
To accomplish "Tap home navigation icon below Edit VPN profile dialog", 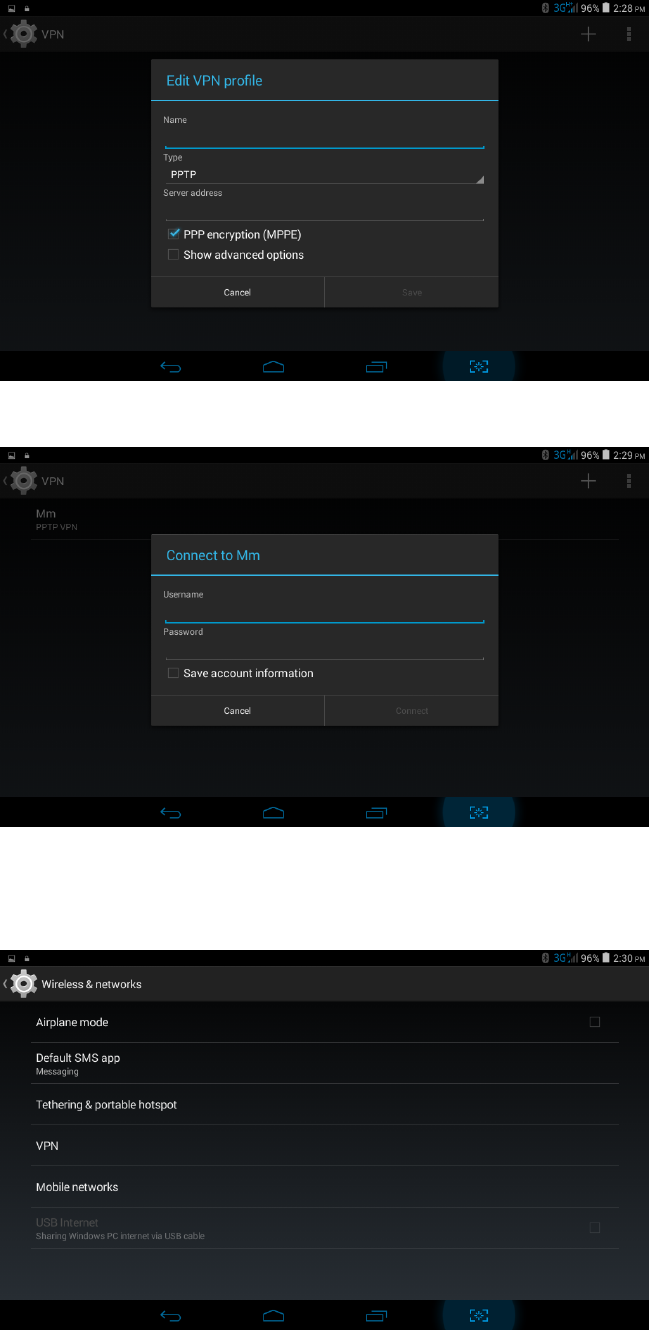I will click(274, 367).
